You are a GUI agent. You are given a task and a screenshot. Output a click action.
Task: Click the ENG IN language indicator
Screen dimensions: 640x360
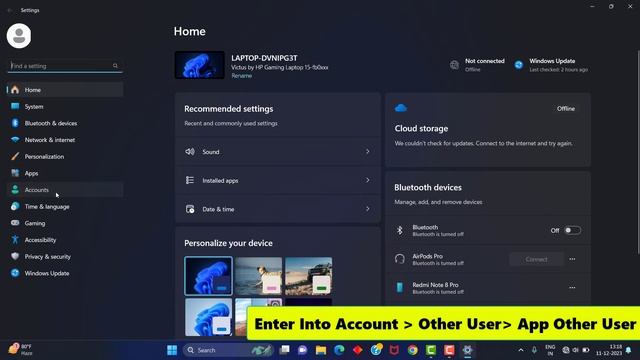(550, 350)
